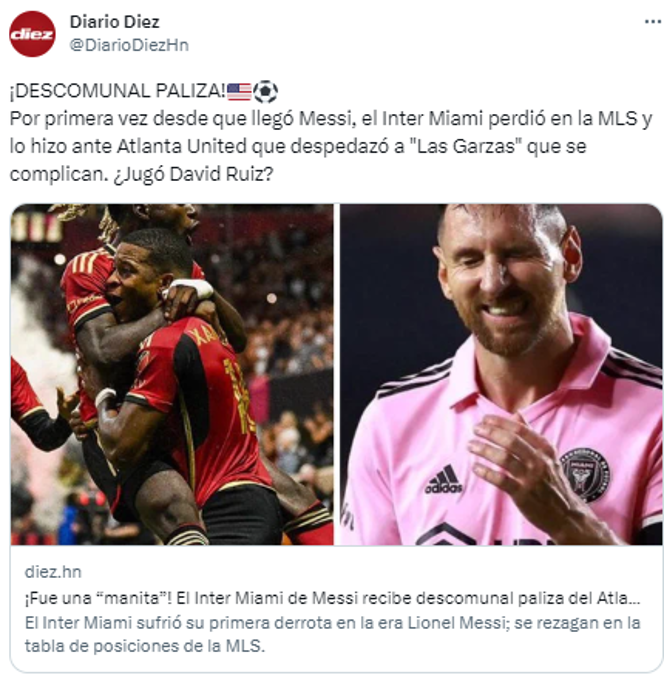
Task: Click the United States flag emoji
Action: 239,92
